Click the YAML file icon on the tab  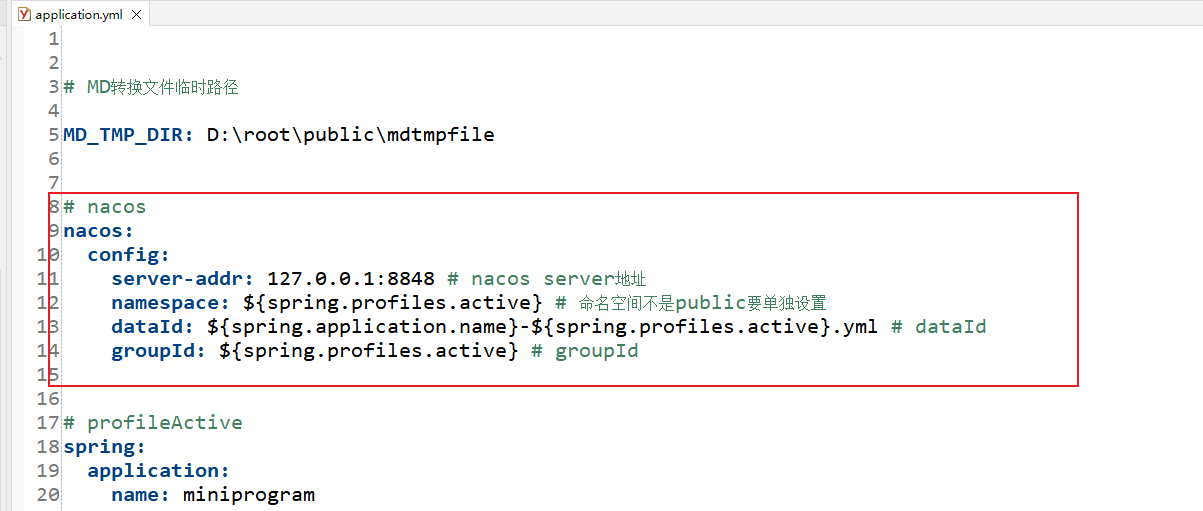click(x=25, y=15)
